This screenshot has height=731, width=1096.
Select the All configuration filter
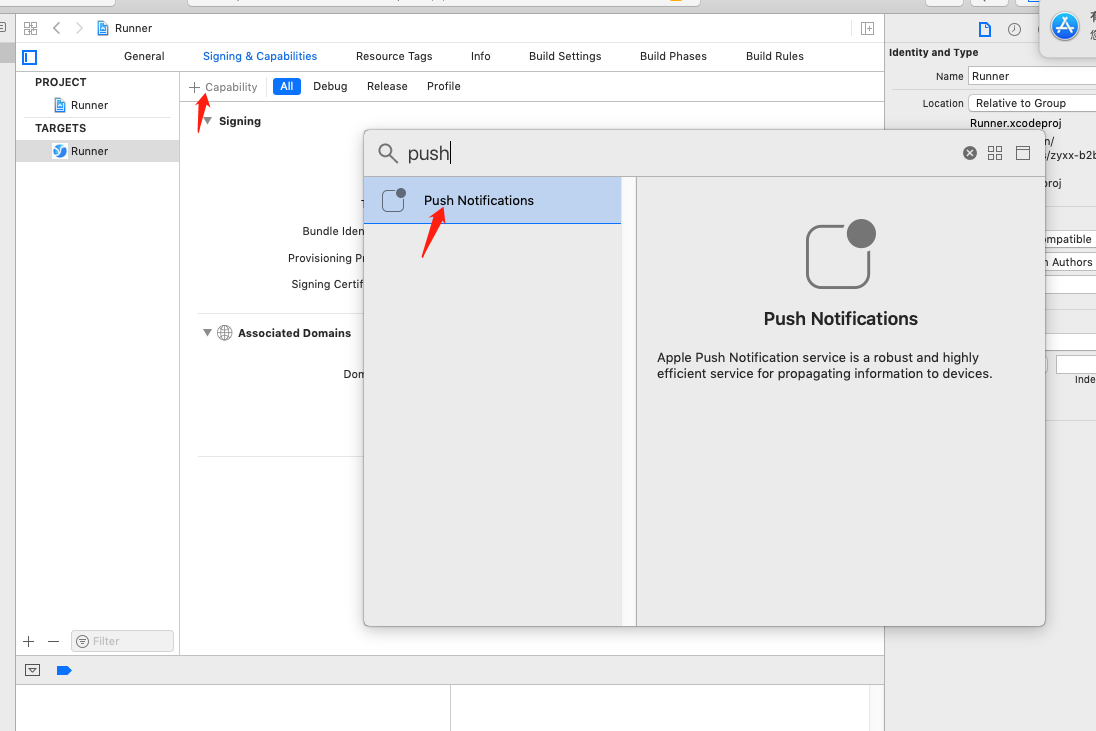[287, 86]
